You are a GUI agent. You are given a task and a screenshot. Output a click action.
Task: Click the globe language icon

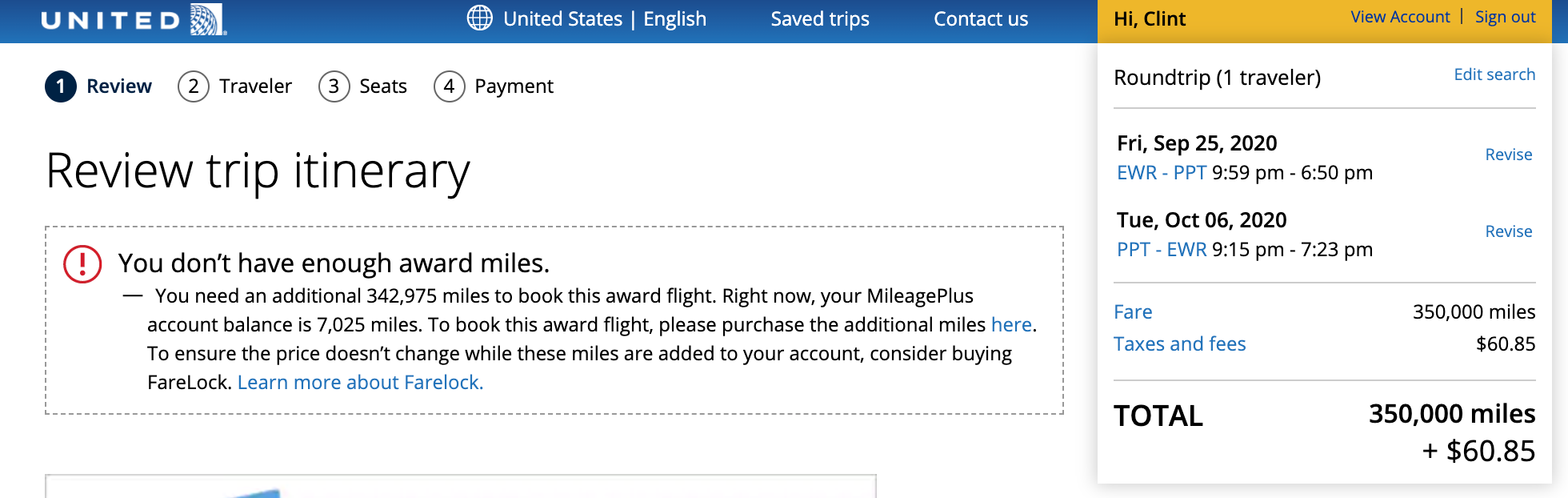click(x=480, y=18)
